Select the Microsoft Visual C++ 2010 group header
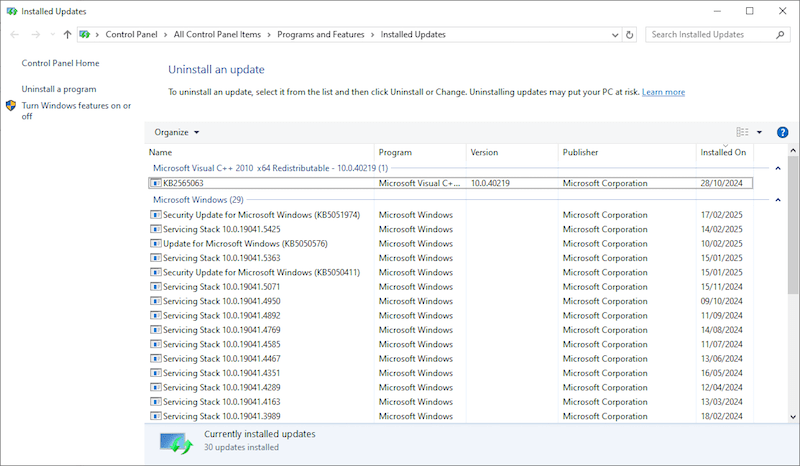 point(270,168)
